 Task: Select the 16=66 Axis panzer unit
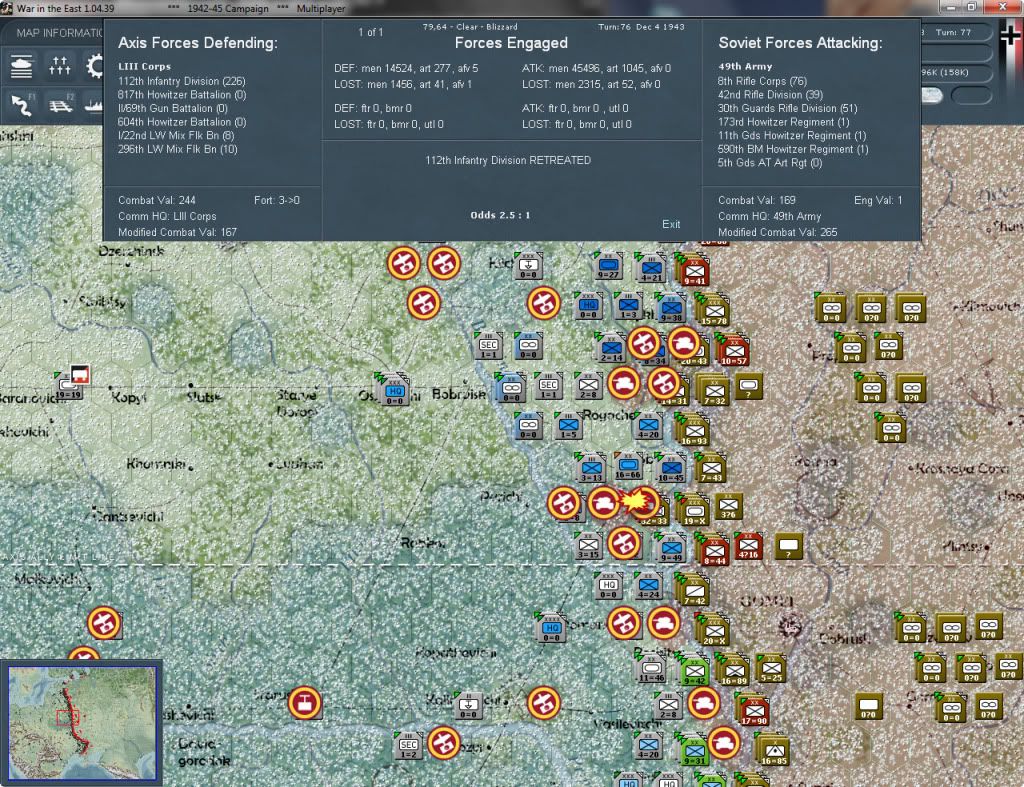tap(628, 466)
